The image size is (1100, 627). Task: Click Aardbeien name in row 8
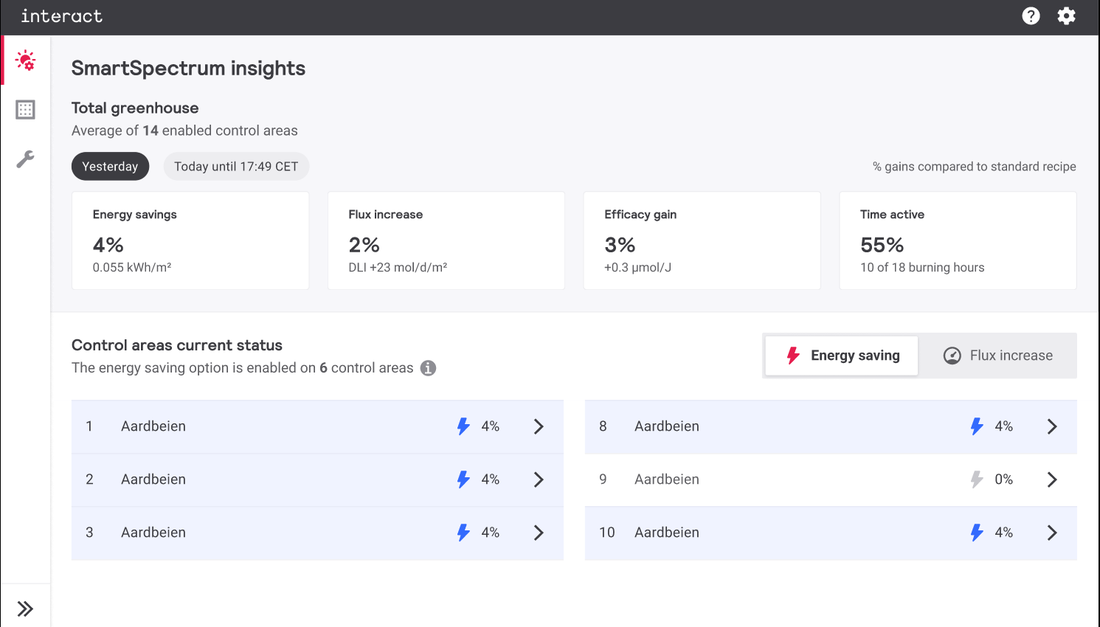tap(666, 426)
